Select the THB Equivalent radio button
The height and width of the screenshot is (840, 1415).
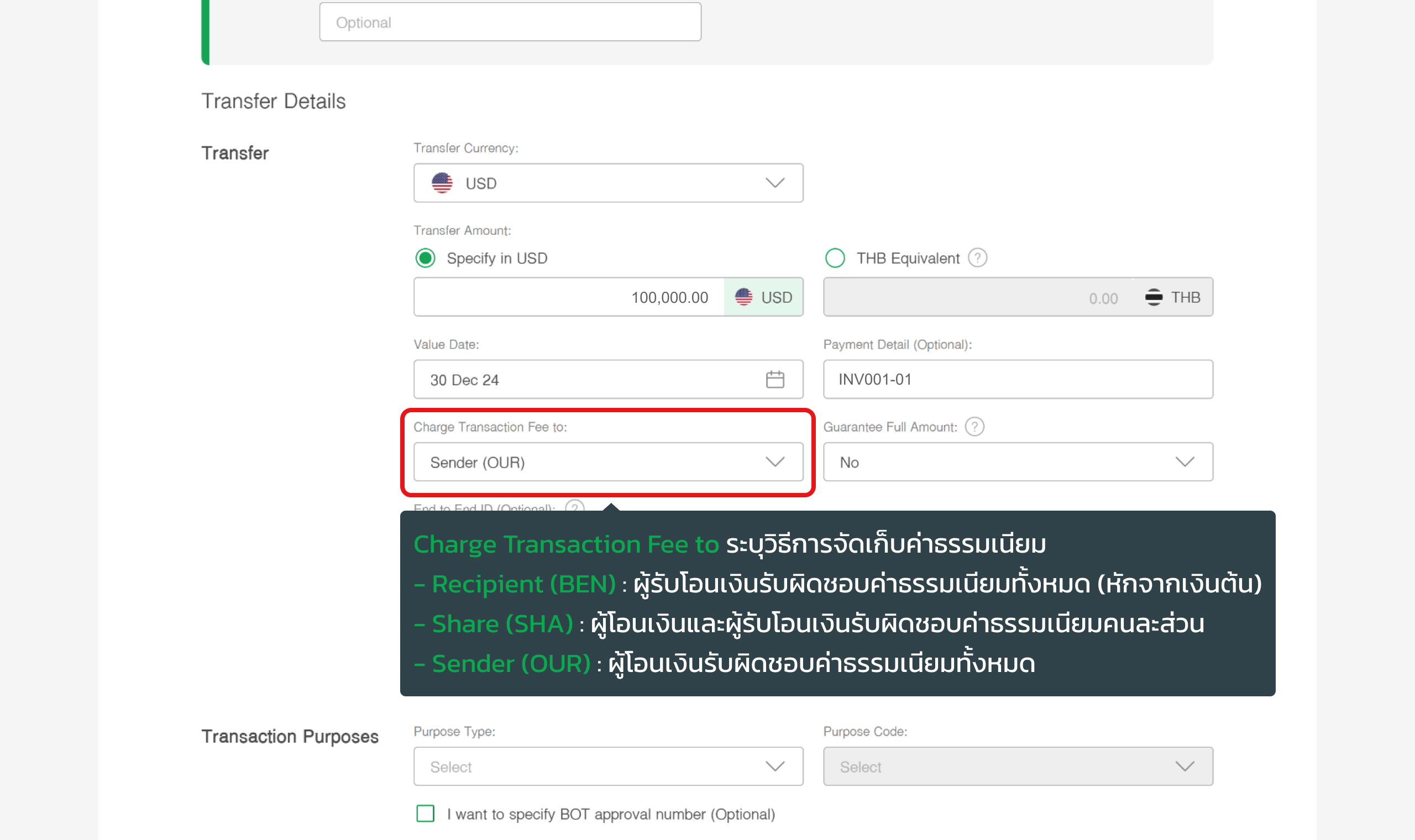(835, 258)
